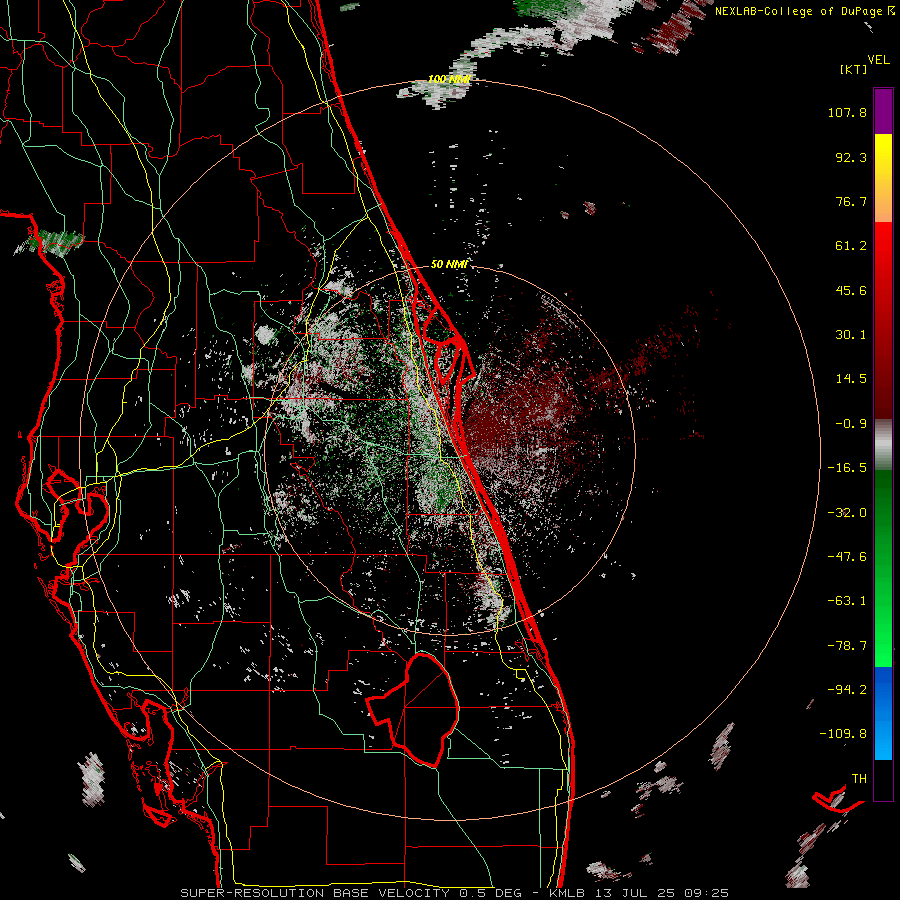The image size is (900, 900).
Task: Click the 76.7 velocity scale value
Action: (x=851, y=201)
